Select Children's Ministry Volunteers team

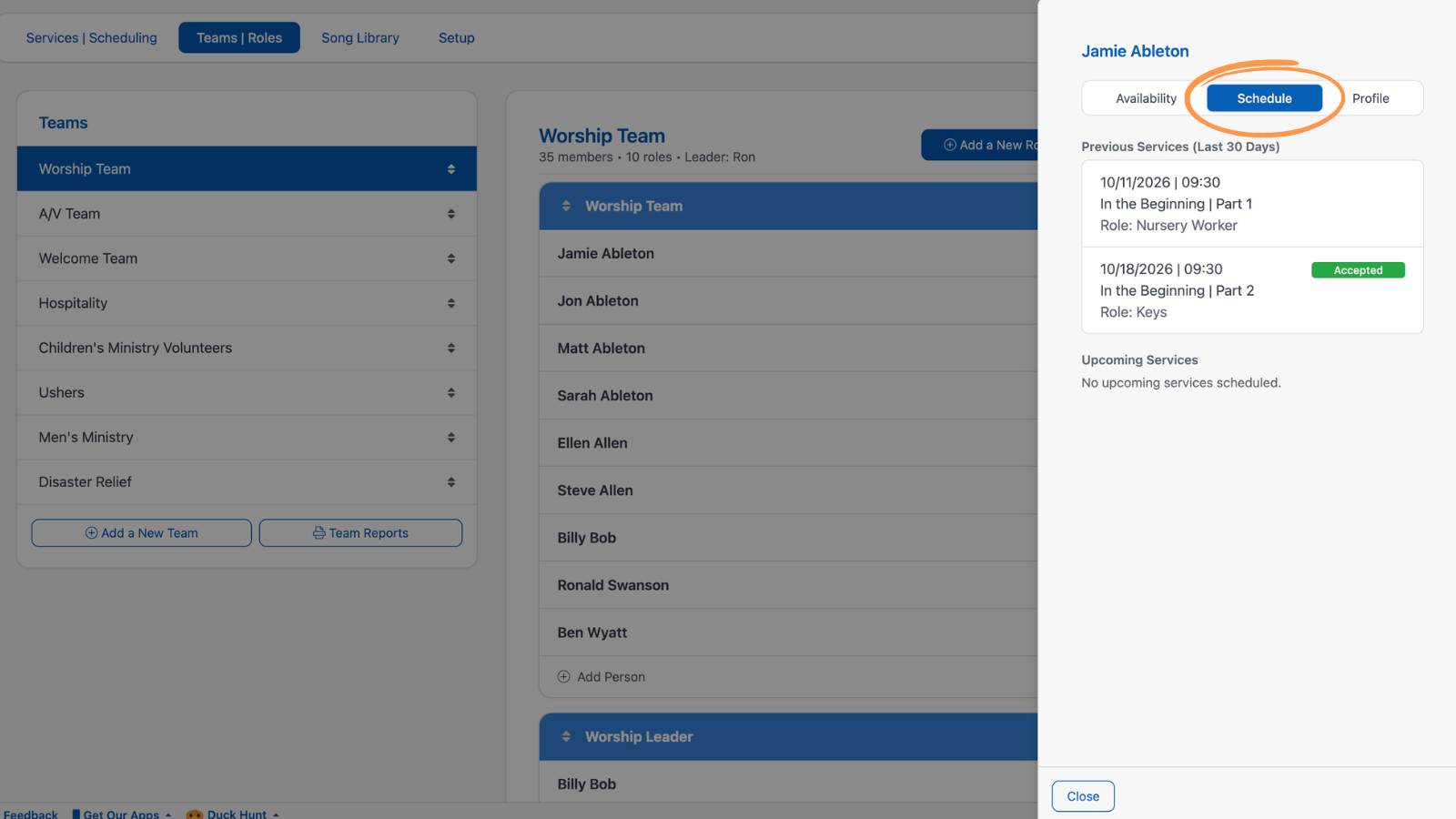pyautogui.click(x=247, y=348)
